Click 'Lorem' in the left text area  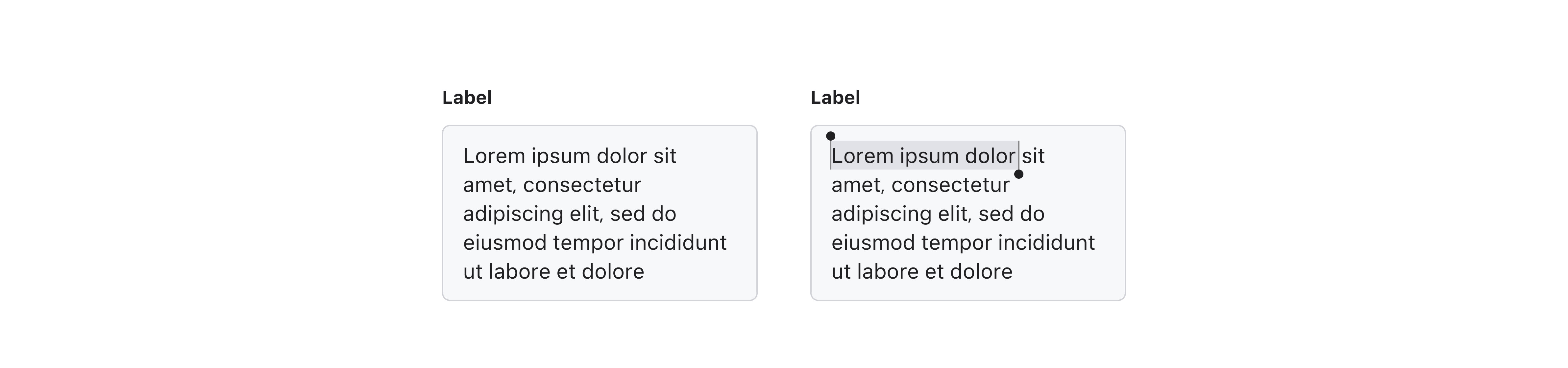click(x=494, y=156)
